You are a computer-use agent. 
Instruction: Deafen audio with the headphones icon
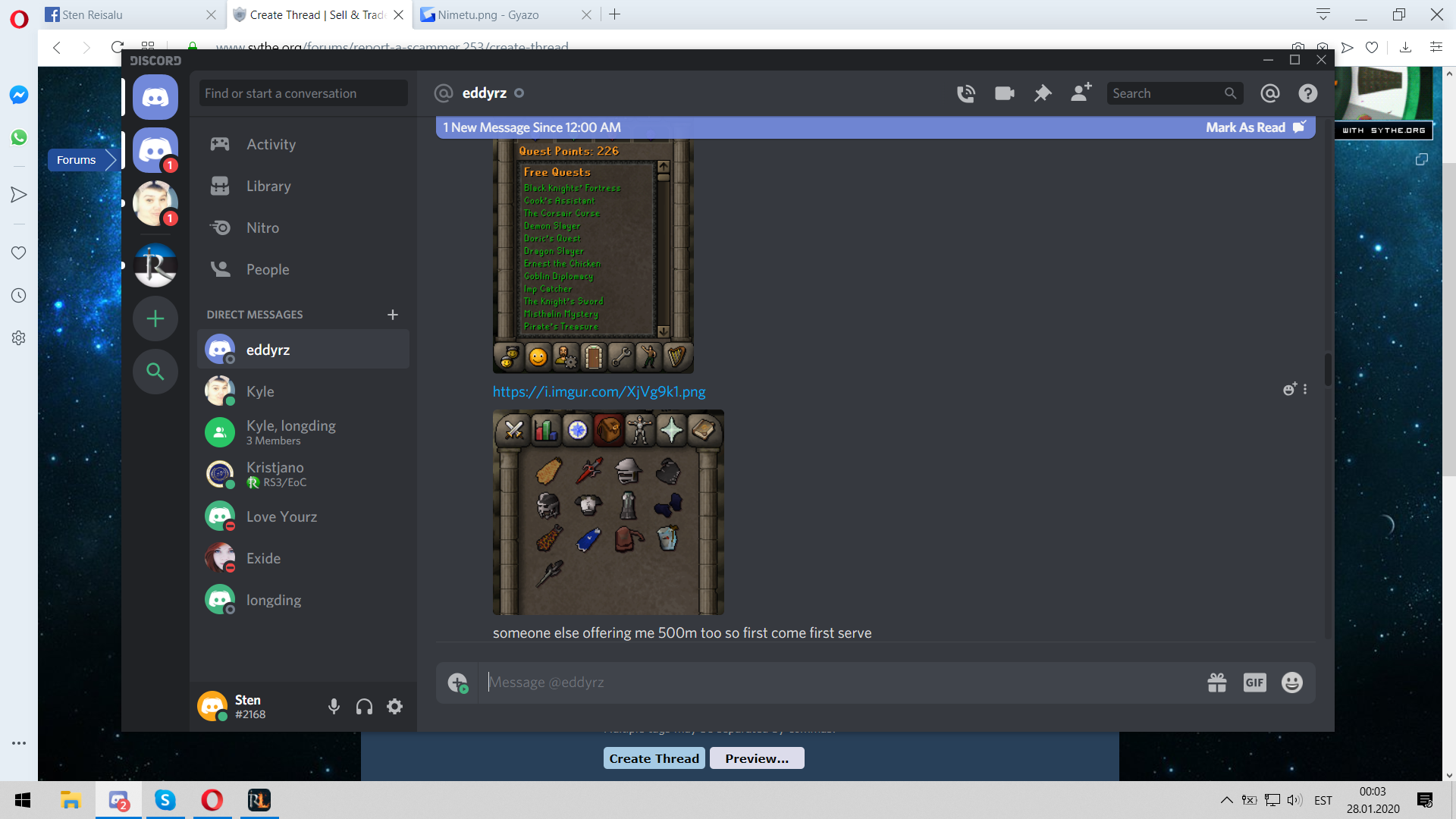click(x=364, y=707)
